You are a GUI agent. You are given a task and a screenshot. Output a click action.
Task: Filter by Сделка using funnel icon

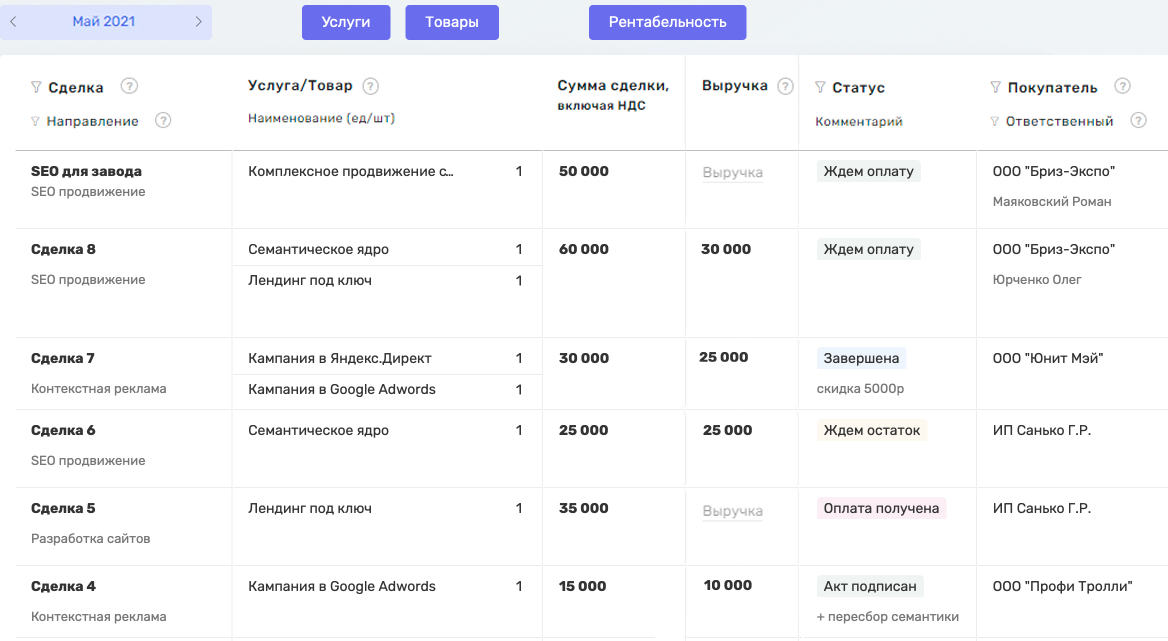pyautogui.click(x=36, y=87)
